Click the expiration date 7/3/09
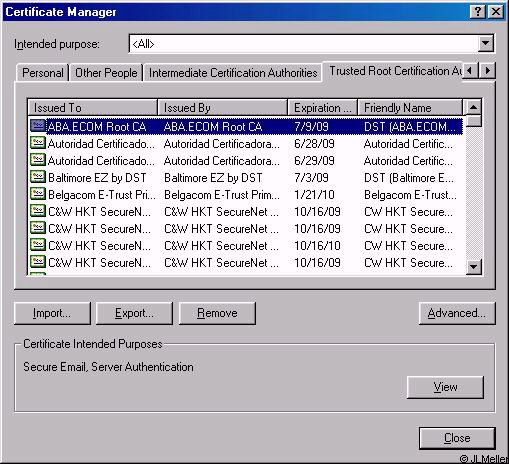 point(311,178)
